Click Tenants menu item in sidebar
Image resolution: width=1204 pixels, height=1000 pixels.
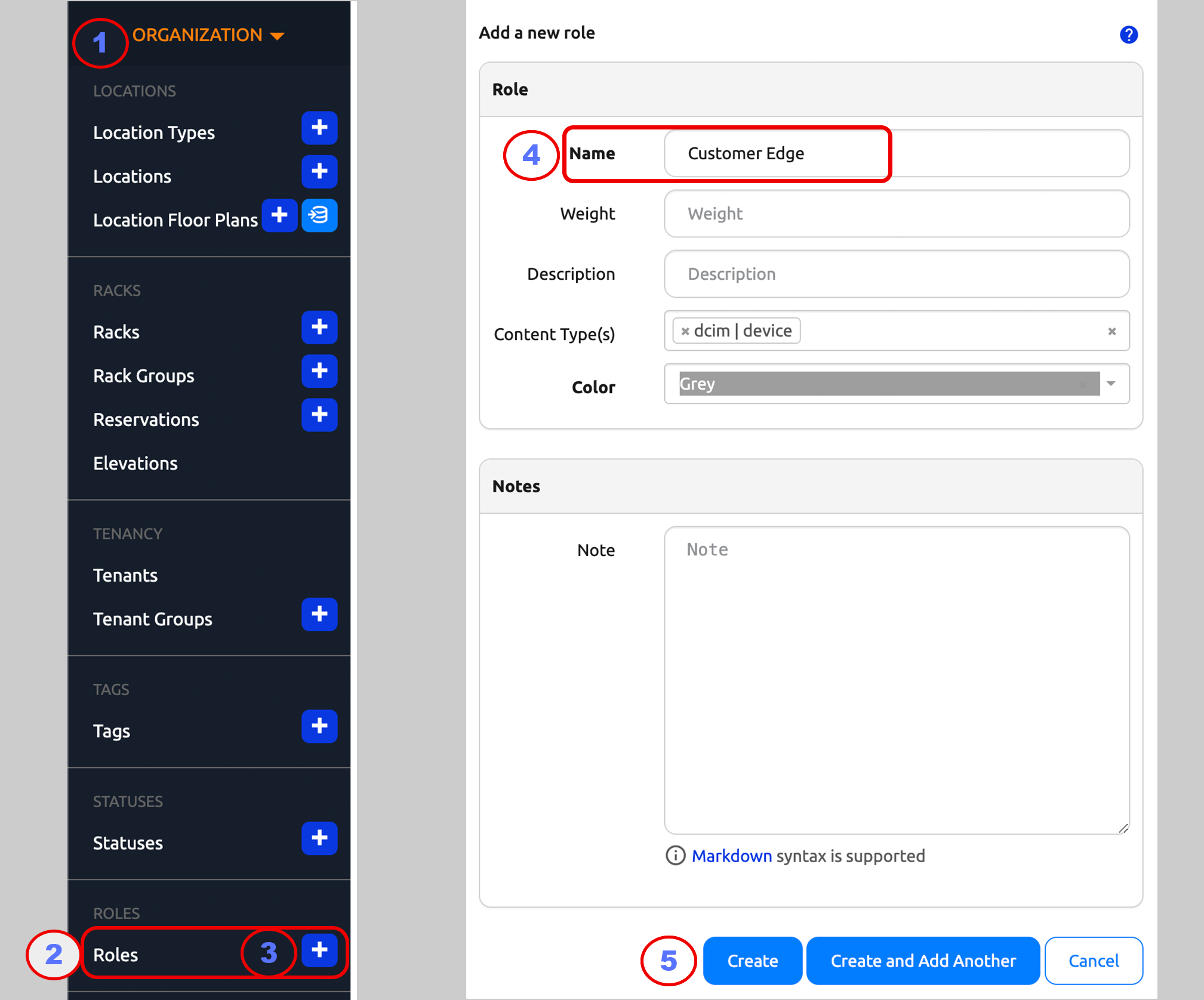[x=125, y=574]
